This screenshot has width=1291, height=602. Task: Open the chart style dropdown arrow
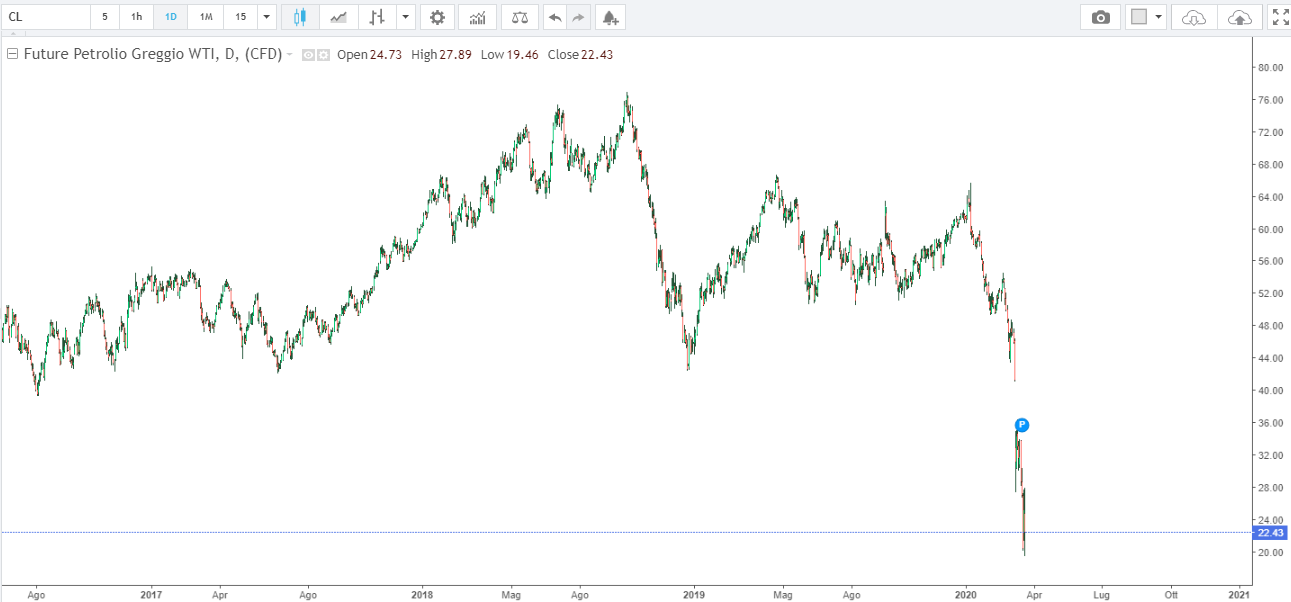404,17
